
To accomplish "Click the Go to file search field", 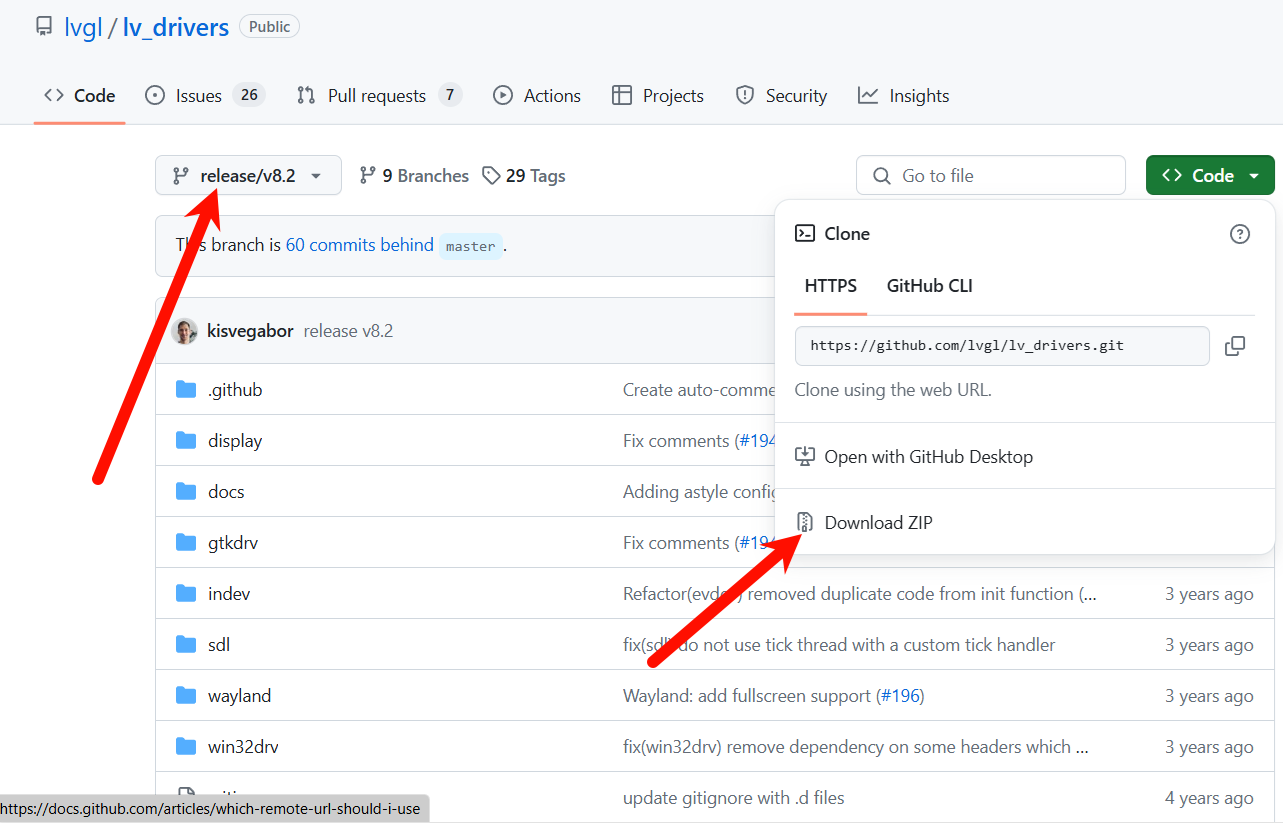I will [990, 175].
